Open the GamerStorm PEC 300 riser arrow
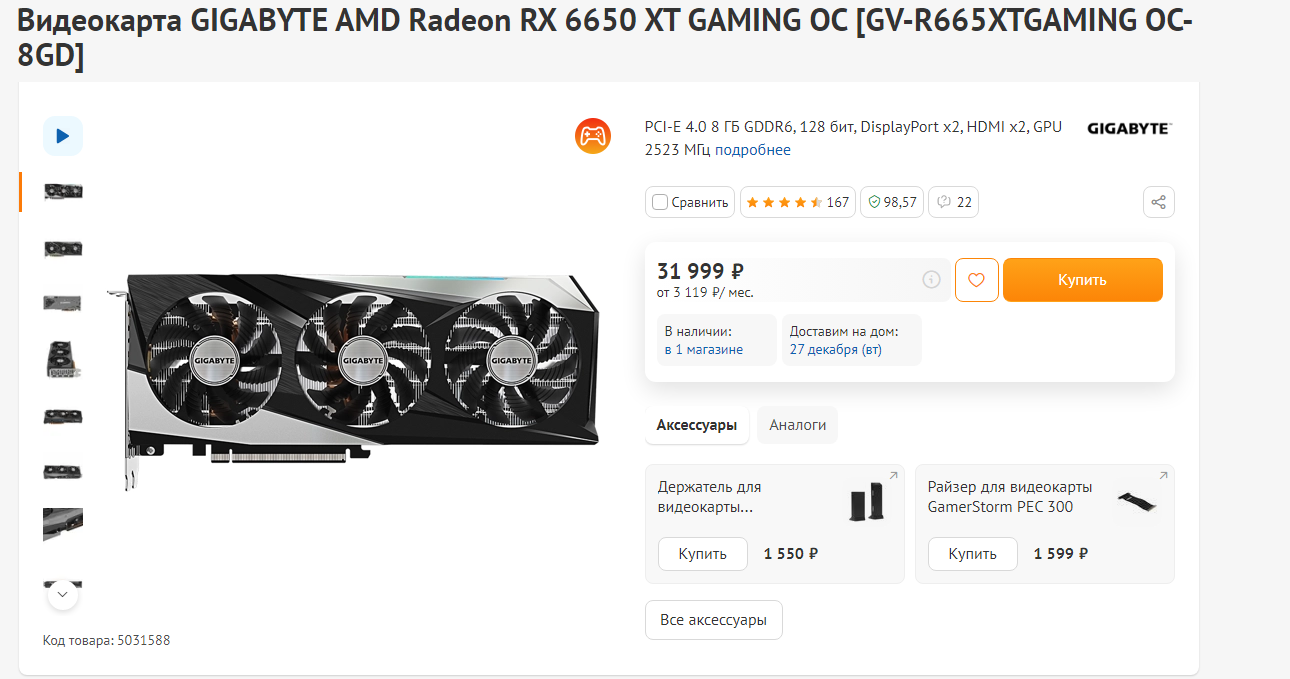1290x679 pixels. point(1163,476)
